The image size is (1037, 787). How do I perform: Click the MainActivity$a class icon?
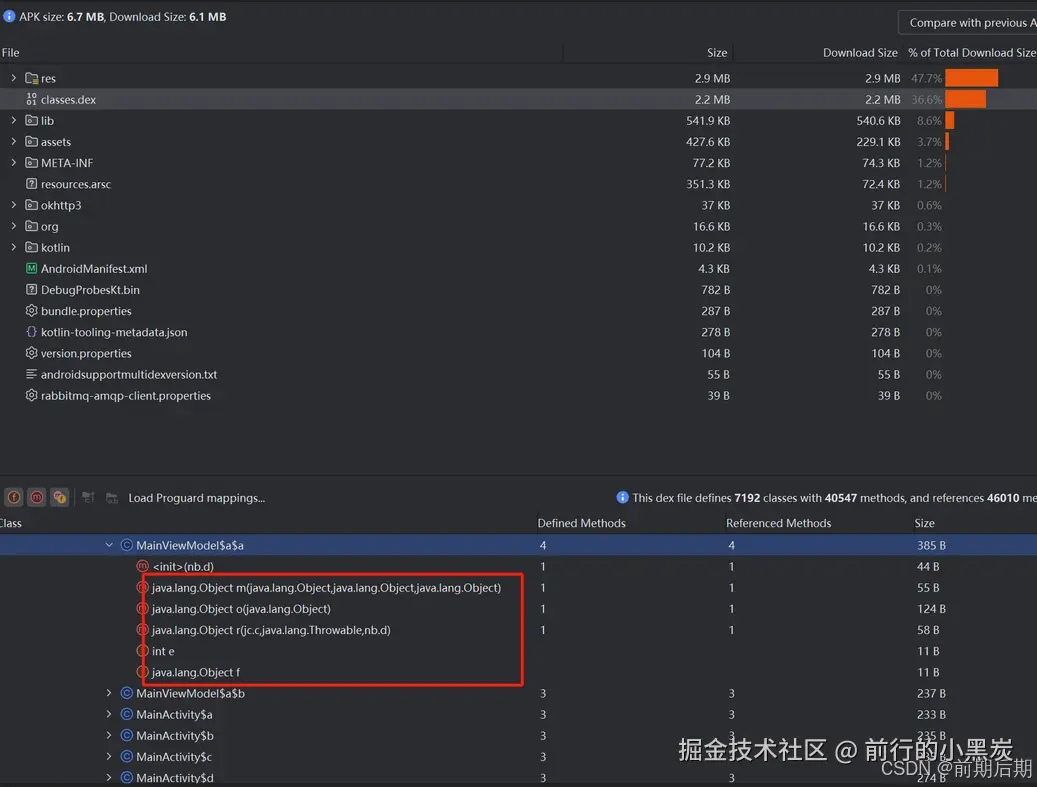126,714
